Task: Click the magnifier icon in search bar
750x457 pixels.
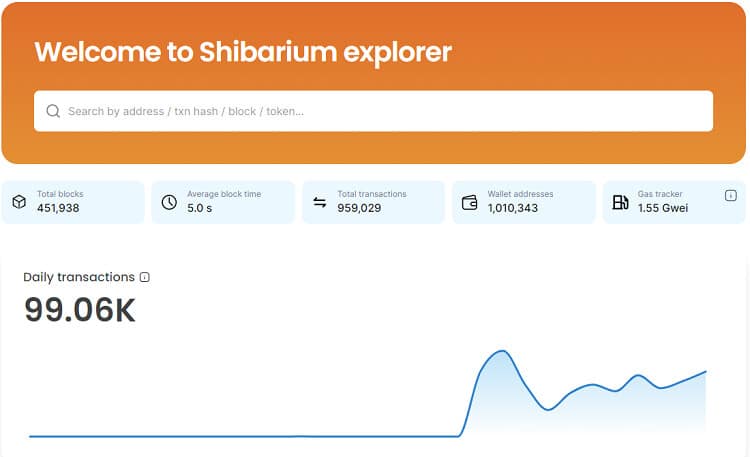Action: [x=53, y=111]
